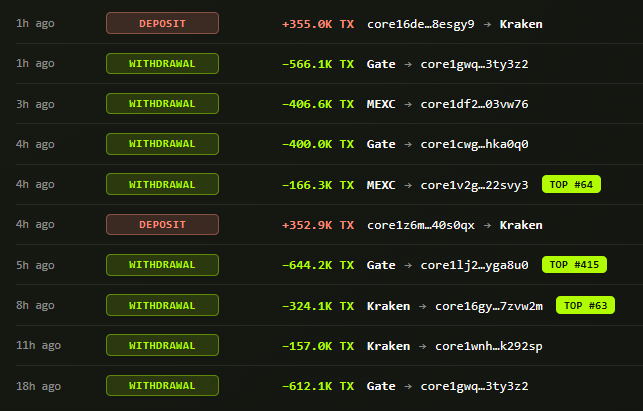Open address core16gy…7zvw2m
Image resolution: width=643 pixels, height=411 pixels.
coord(489,306)
